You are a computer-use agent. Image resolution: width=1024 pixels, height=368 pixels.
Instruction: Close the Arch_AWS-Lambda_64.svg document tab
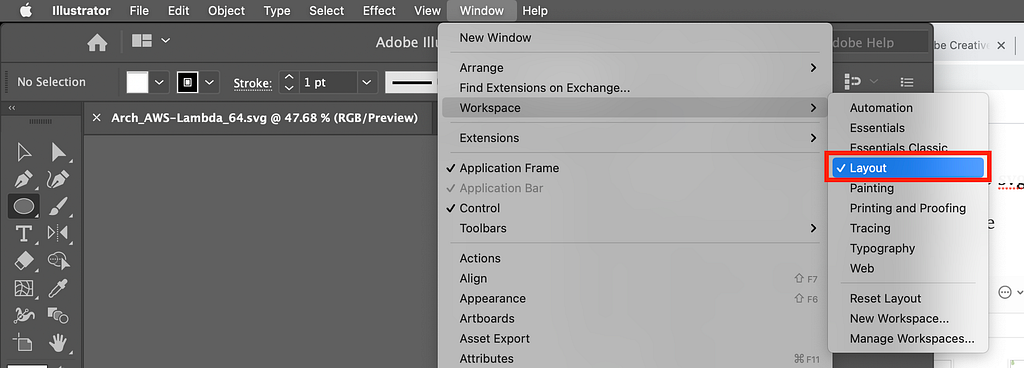(x=97, y=118)
